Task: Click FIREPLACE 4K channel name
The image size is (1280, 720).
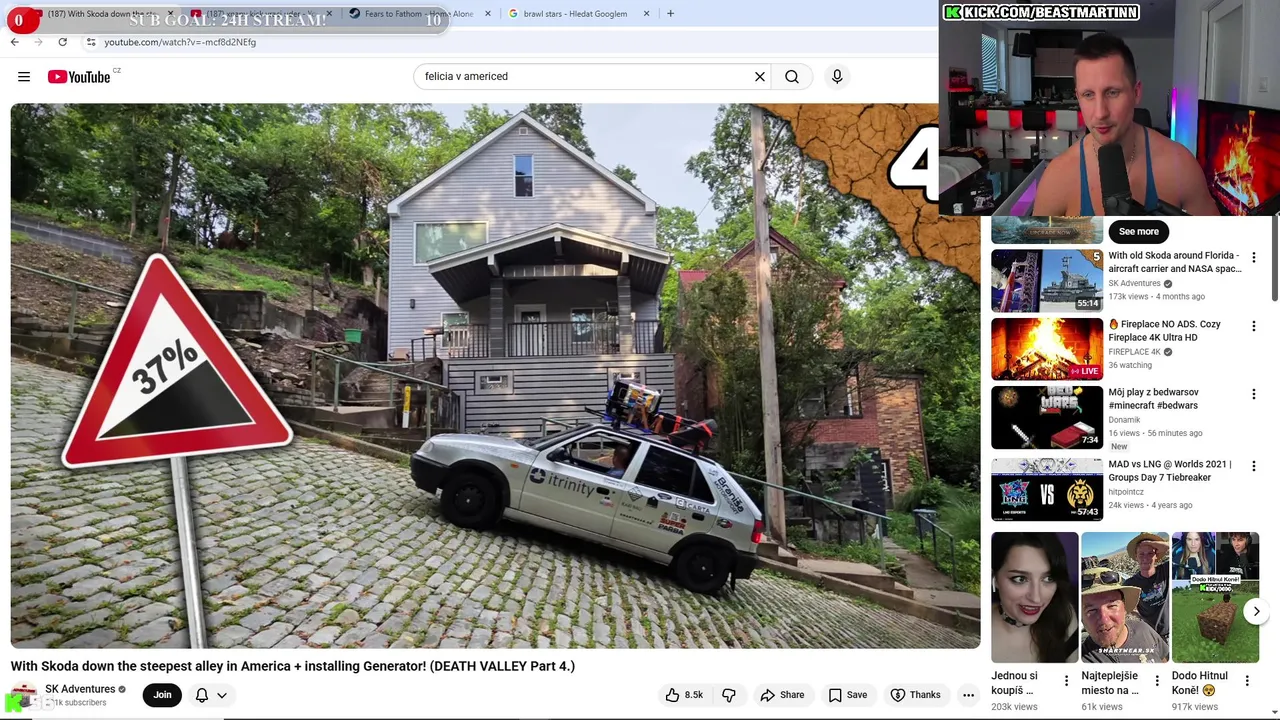Action: tap(1134, 352)
